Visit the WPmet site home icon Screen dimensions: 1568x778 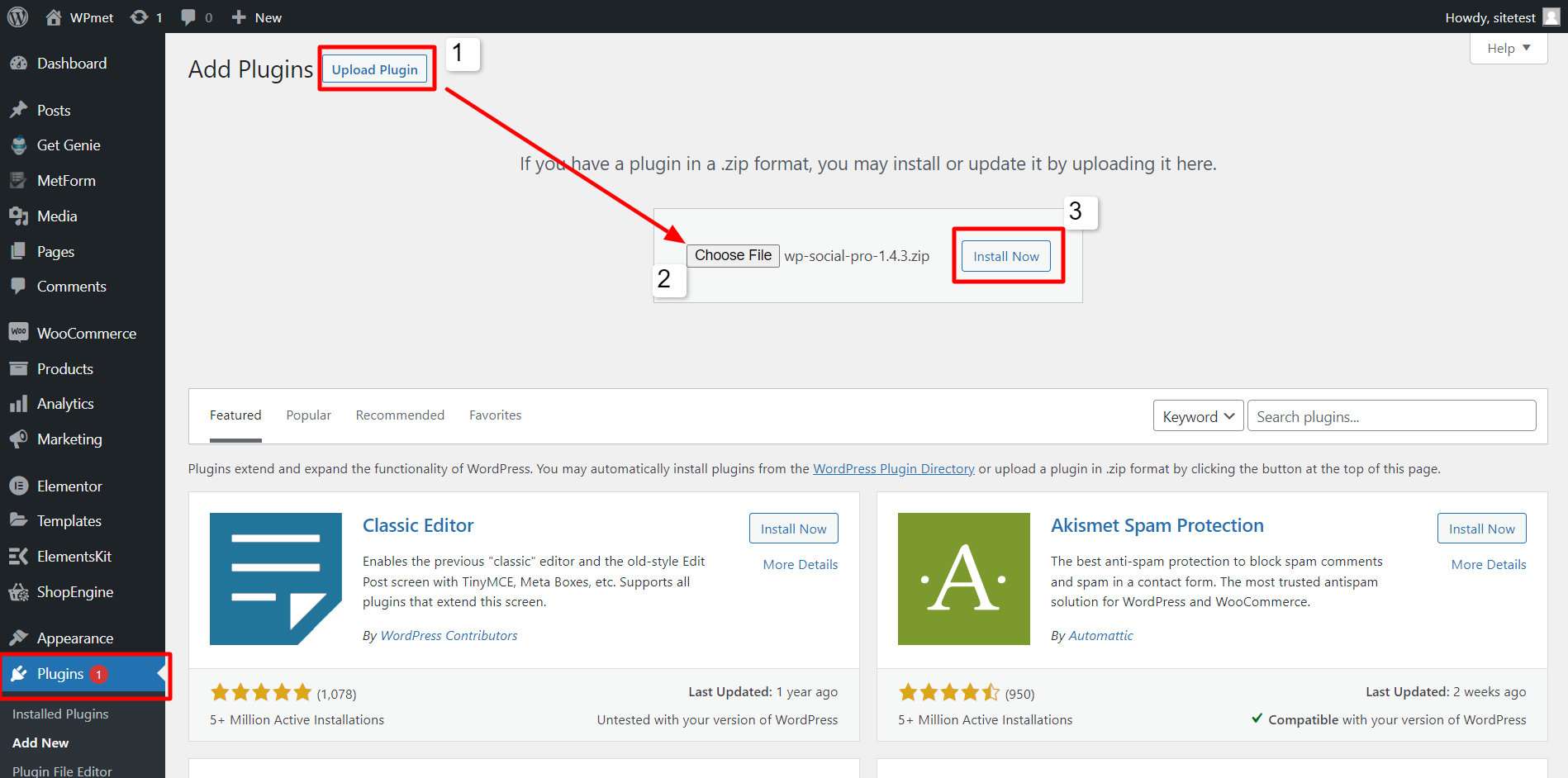pyautogui.click(x=54, y=17)
